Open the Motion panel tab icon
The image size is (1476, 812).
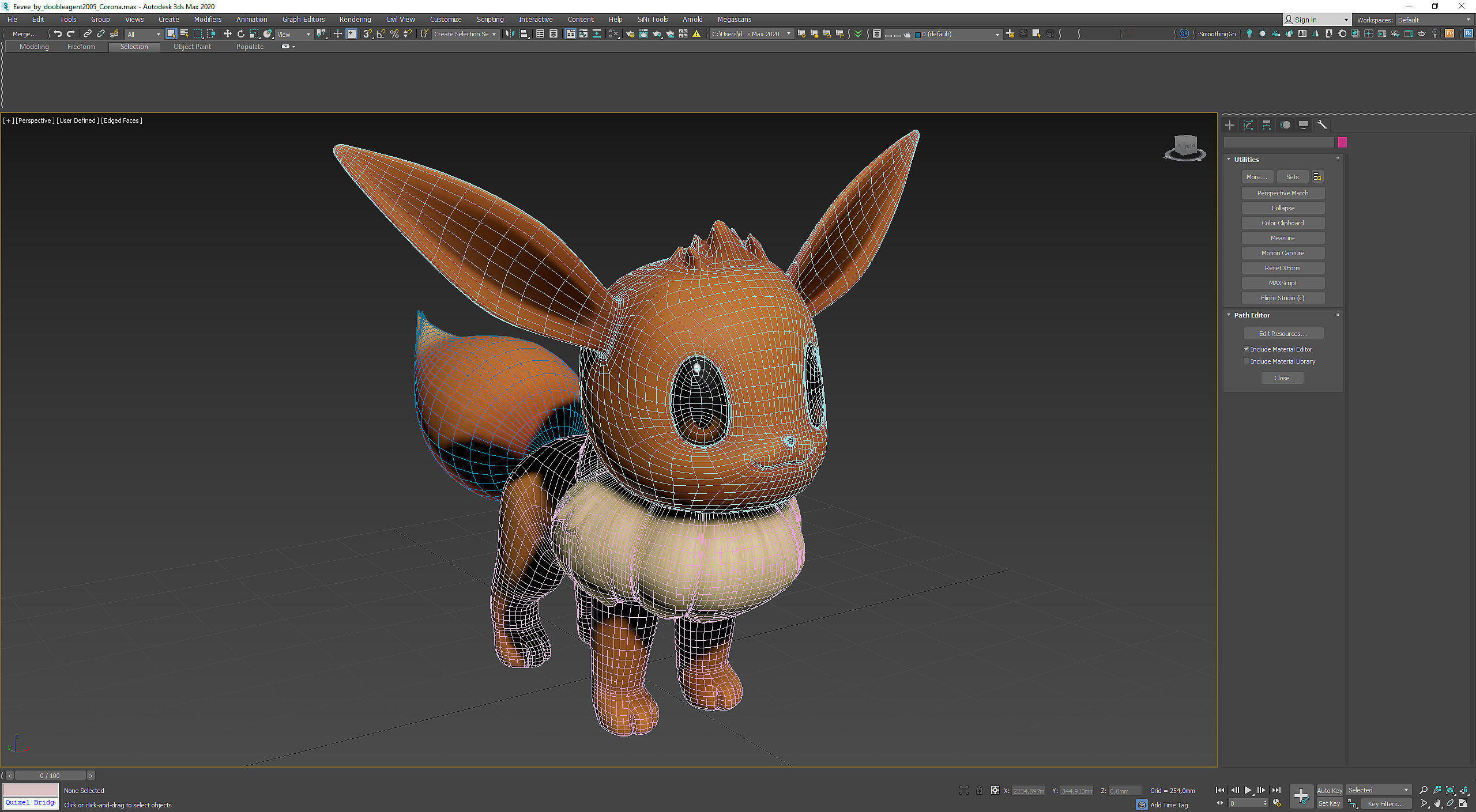pos(1285,125)
